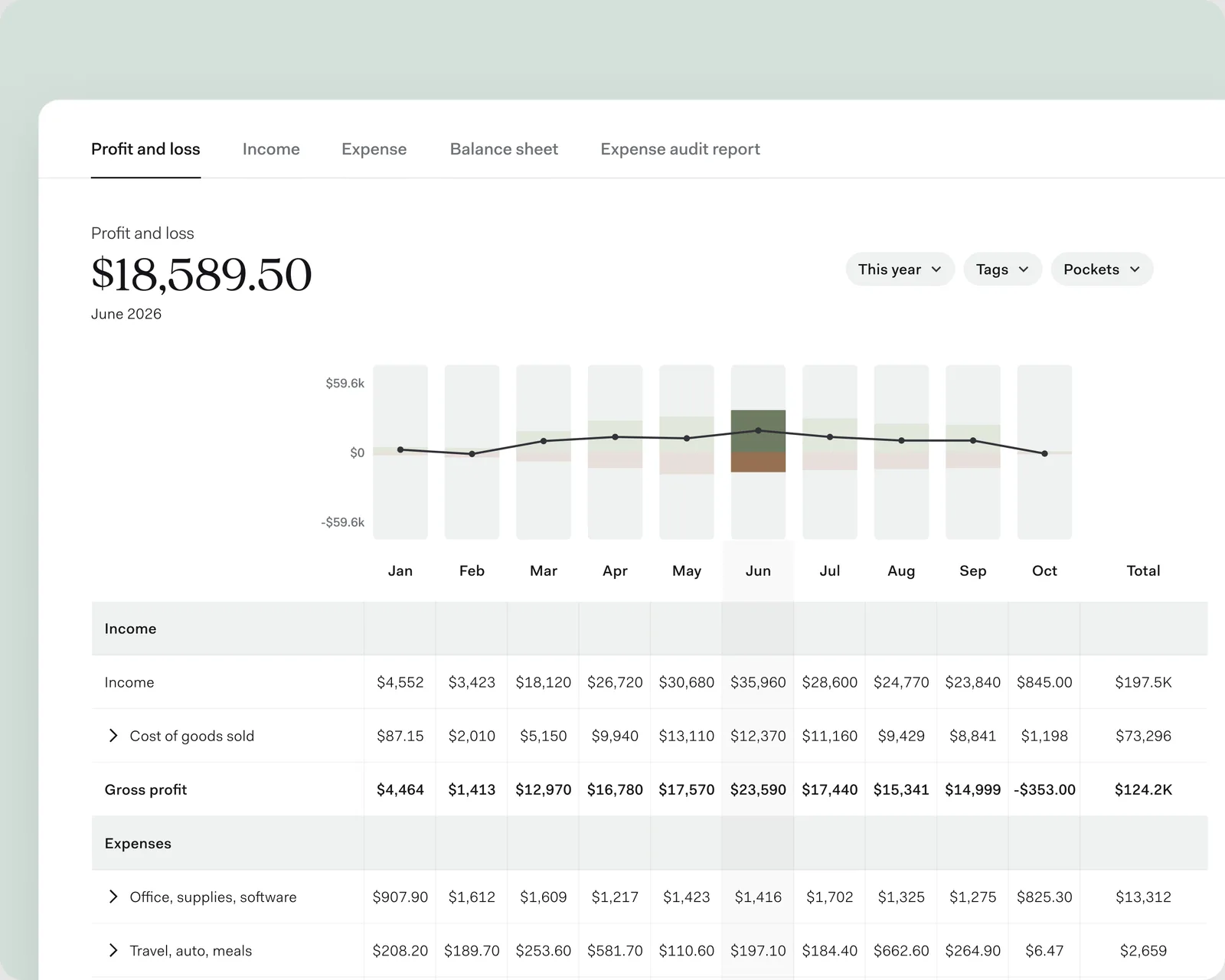Switch to the Income tab
Image resolution: width=1225 pixels, height=980 pixels.
(271, 149)
